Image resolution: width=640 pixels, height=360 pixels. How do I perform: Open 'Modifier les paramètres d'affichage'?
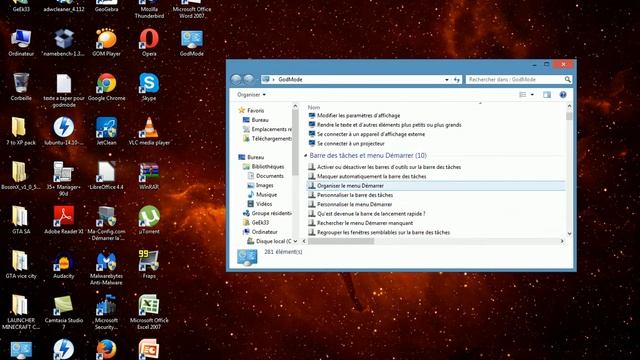point(354,116)
